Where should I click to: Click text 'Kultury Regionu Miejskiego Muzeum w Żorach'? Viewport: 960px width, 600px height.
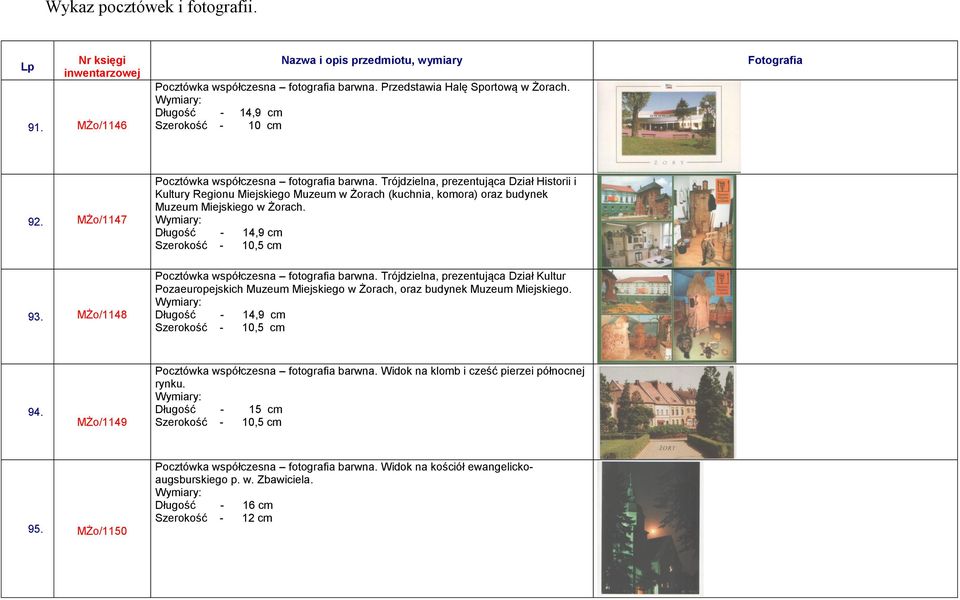point(270,194)
